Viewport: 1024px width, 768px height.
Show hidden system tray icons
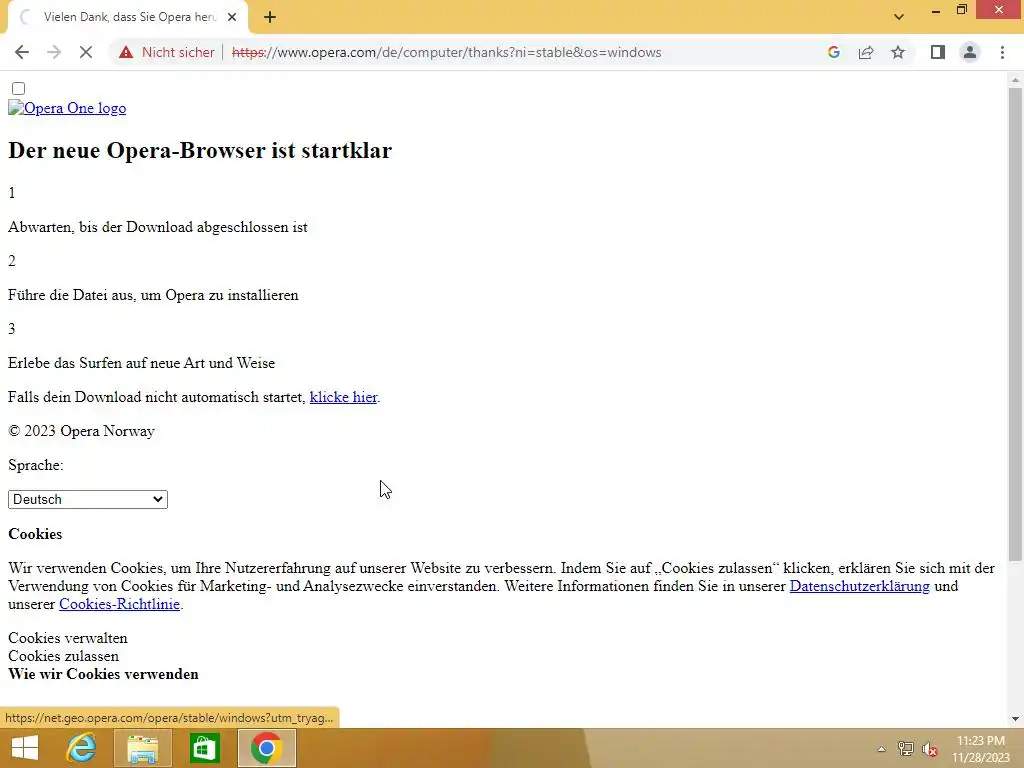click(881, 749)
